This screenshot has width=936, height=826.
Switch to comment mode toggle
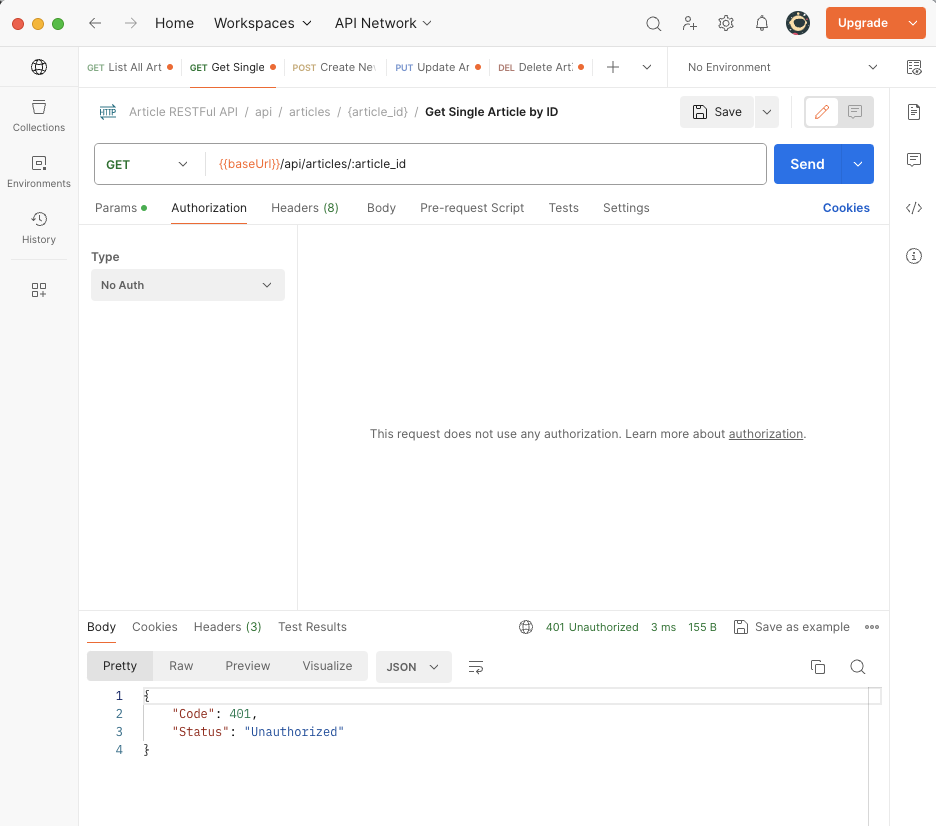pos(855,112)
